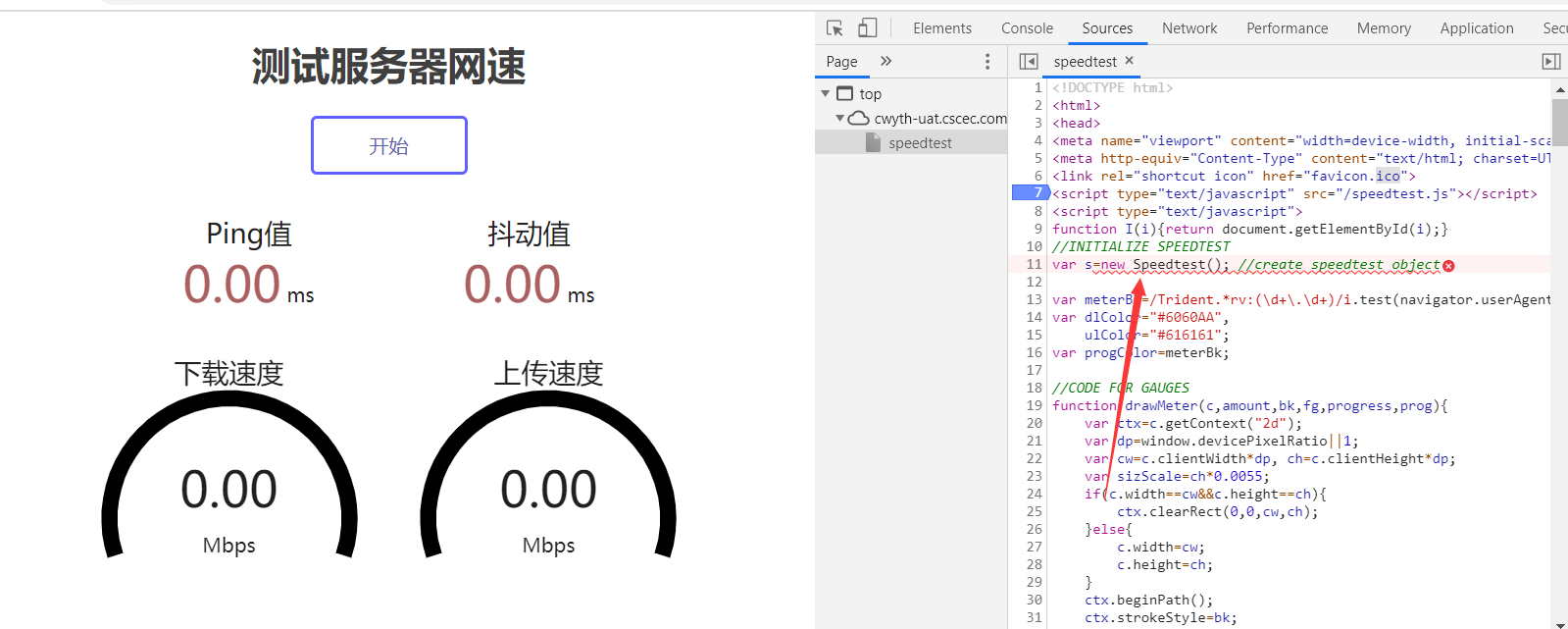
Task: Set a breakpoint on line number 19
Action: tap(1034, 405)
